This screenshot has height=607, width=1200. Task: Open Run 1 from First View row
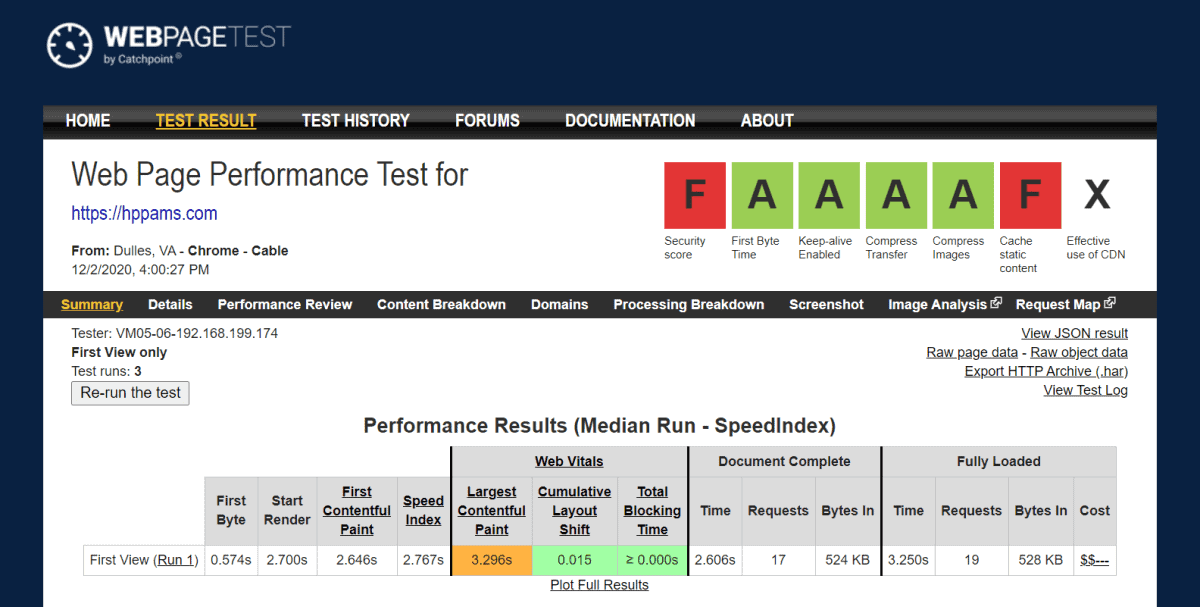(176, 560)
